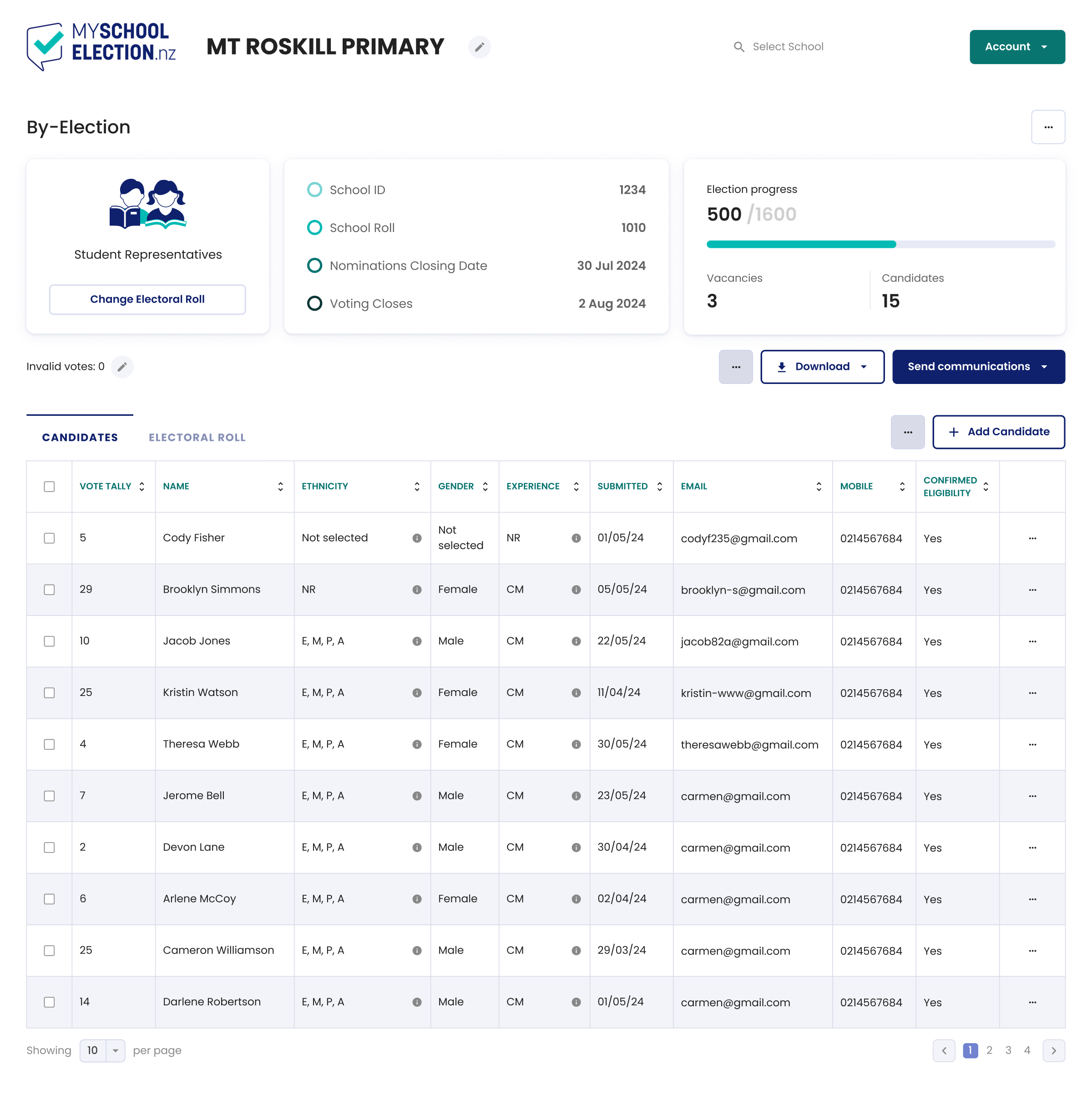Image resolution: width=1092 pixels, height=1095 pixels.
Task: Click the ethnicity info icon for Cody Fisher
Action: coord(417,538)
